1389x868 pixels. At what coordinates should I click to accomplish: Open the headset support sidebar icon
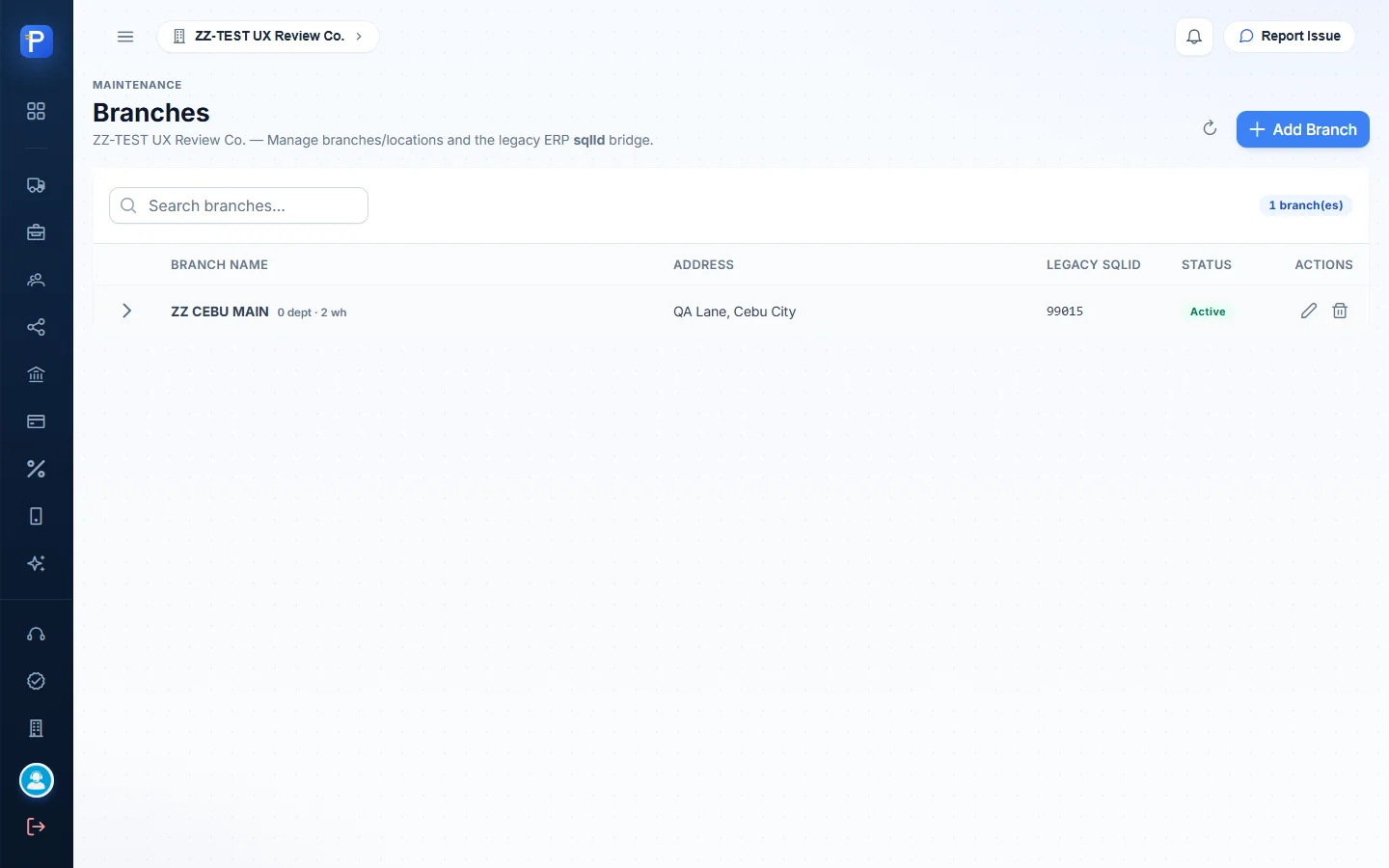36,634
